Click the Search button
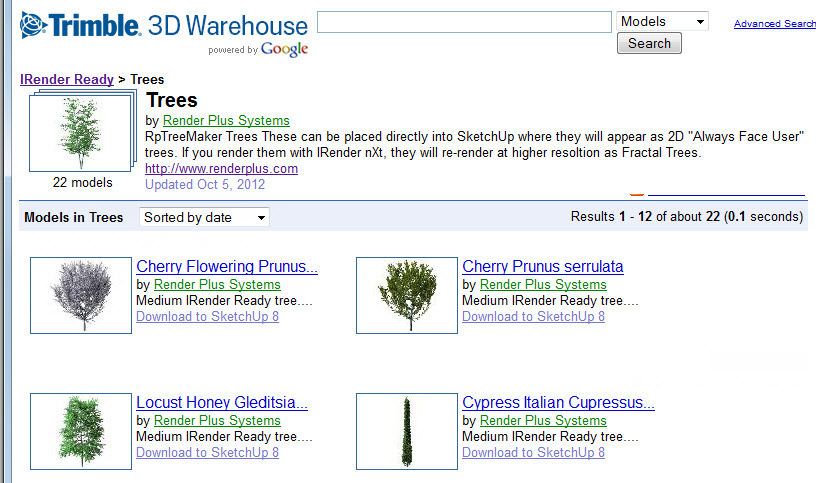Viewport: 816px width, 483px height. (649, 43)
